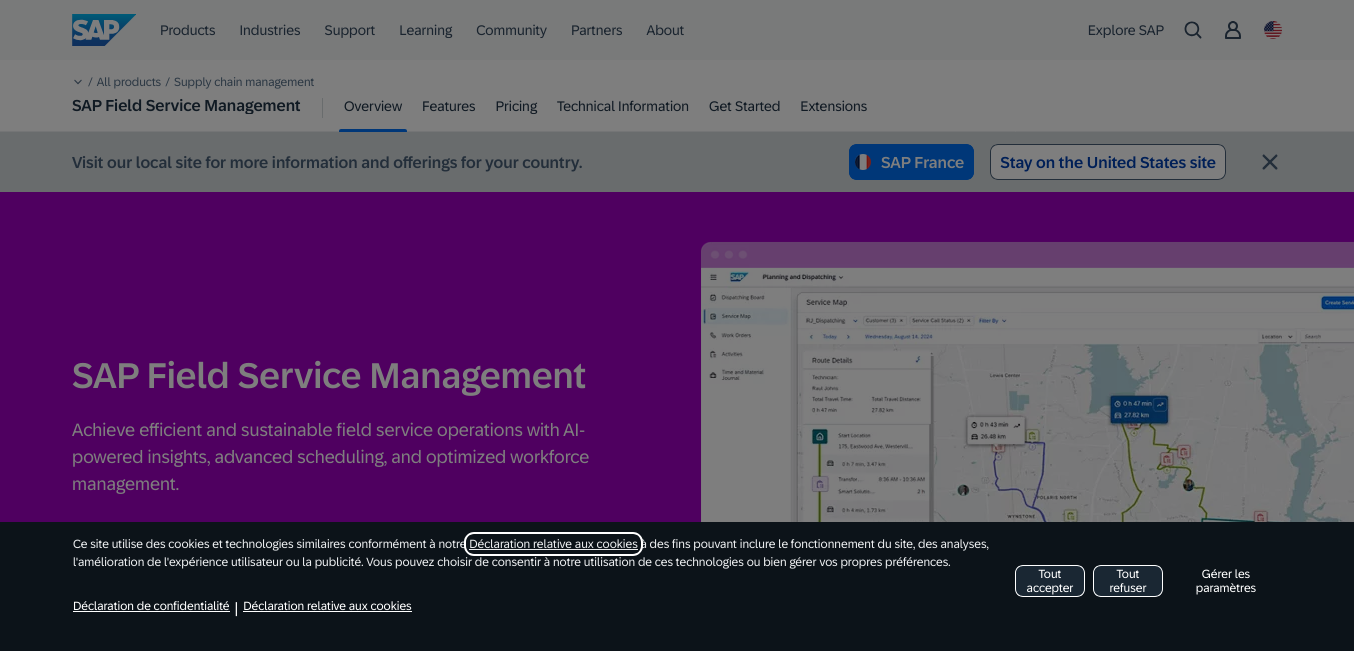Click the Tout refuser cookies button

tap(1128, 581)
